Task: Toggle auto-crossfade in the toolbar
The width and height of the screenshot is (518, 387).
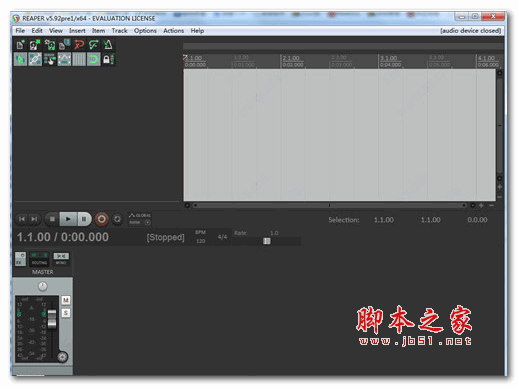Action: click(x=20, y=60)
